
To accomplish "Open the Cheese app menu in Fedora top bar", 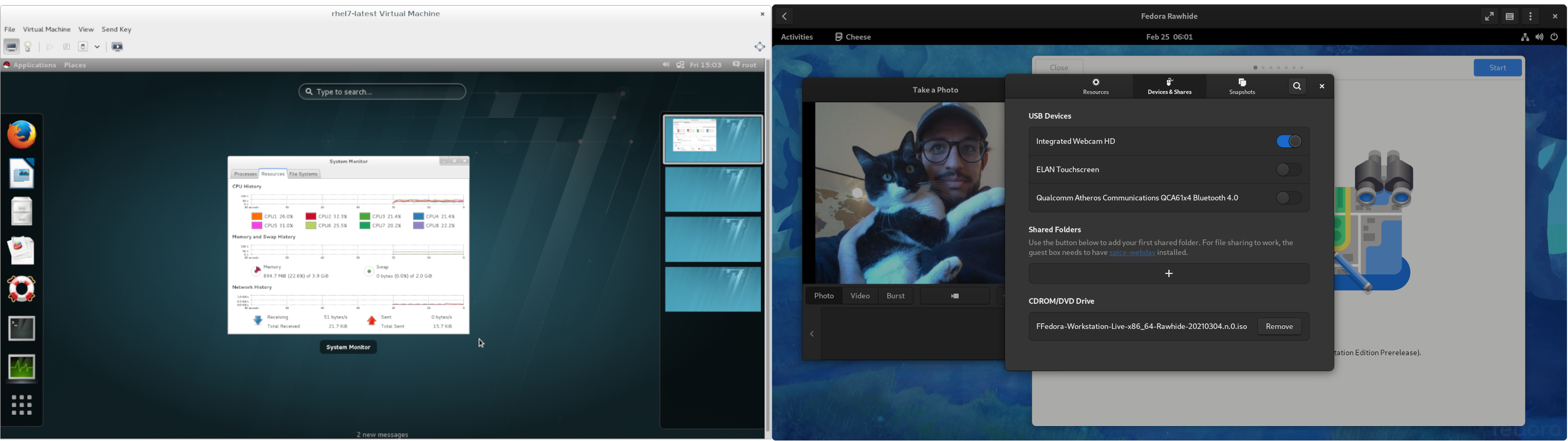I will 853,37.
